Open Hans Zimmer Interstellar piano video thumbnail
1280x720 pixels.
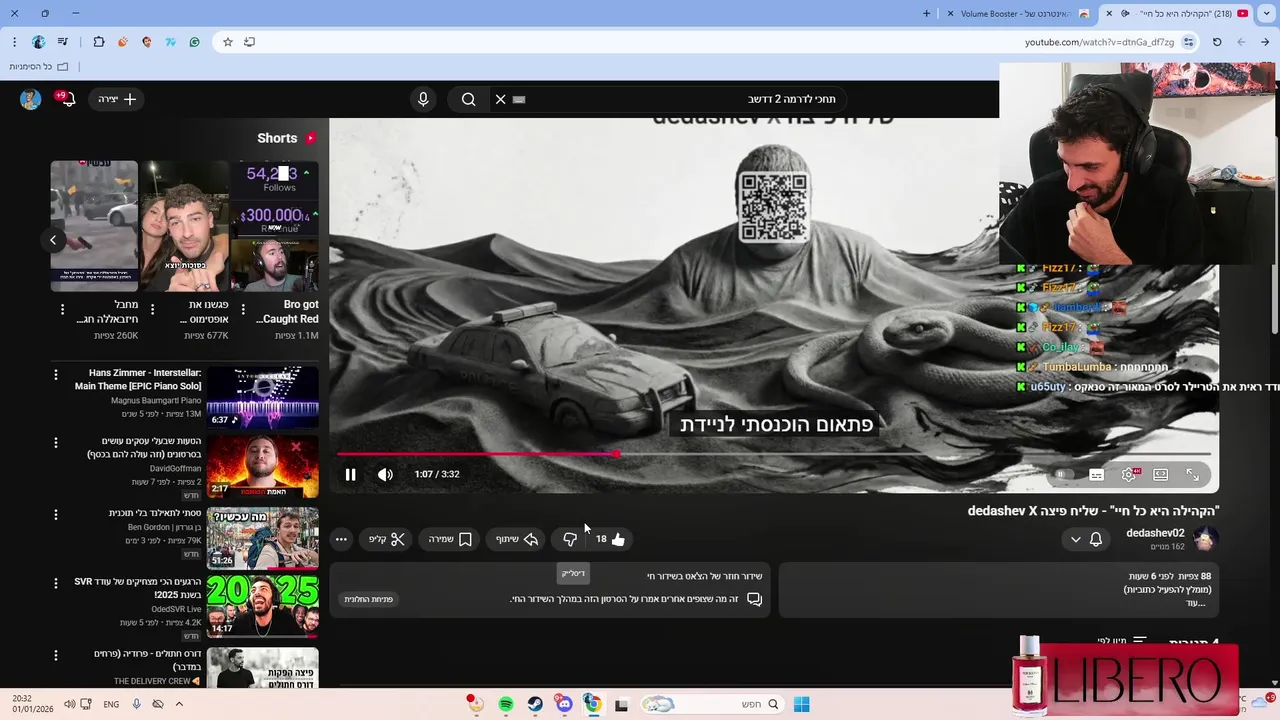click(x=262, y=398)
